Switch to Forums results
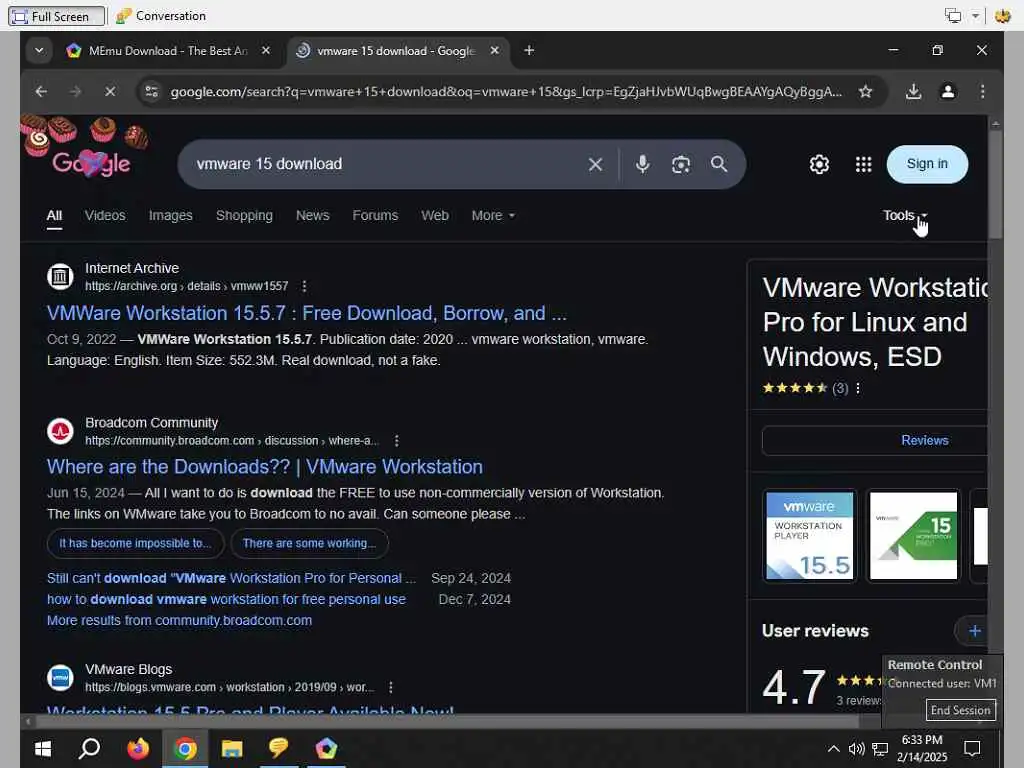This screenshot has width=1024, height=768. click(x=375, y=216)
